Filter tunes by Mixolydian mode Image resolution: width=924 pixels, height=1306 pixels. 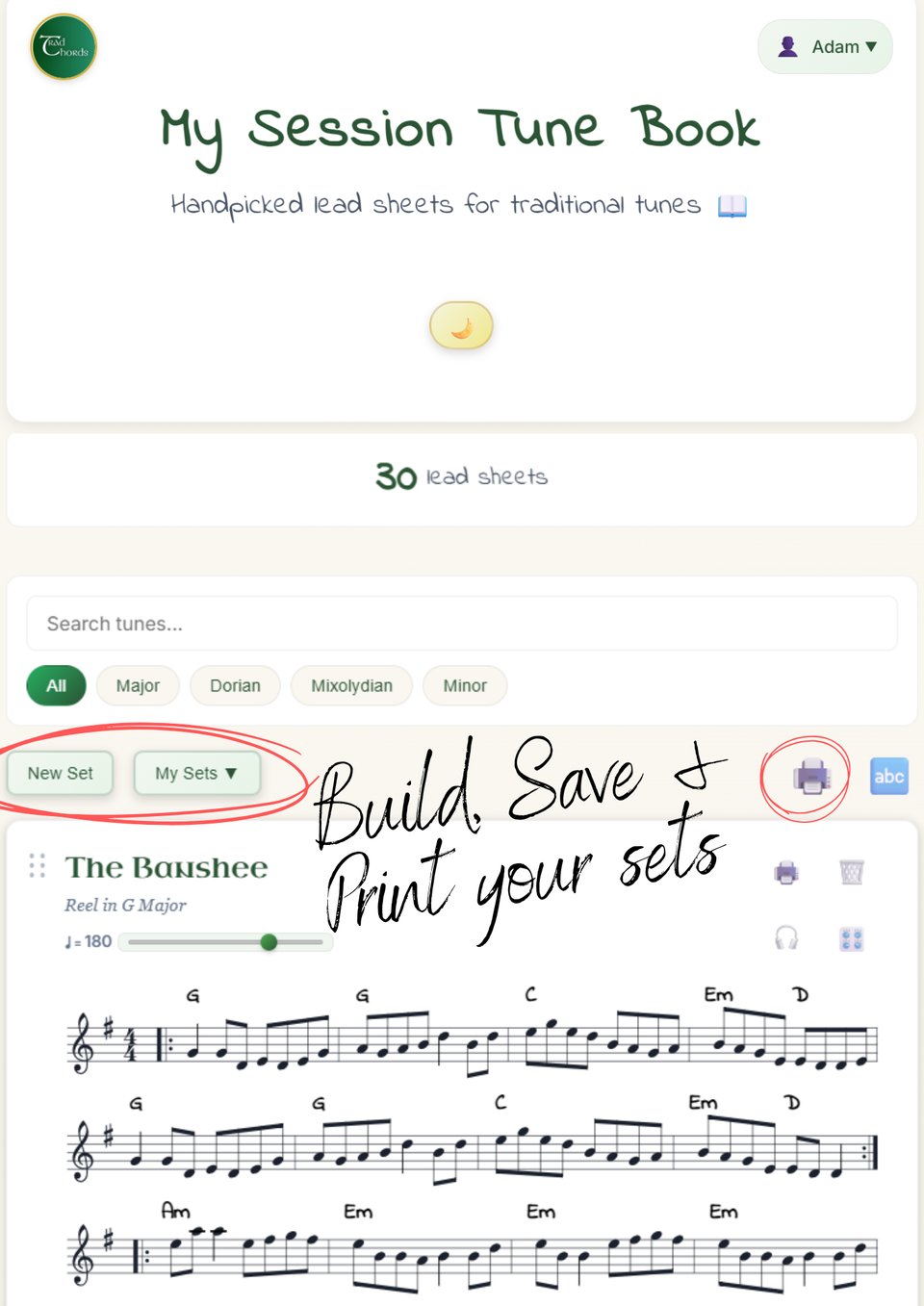pos(351,685)
